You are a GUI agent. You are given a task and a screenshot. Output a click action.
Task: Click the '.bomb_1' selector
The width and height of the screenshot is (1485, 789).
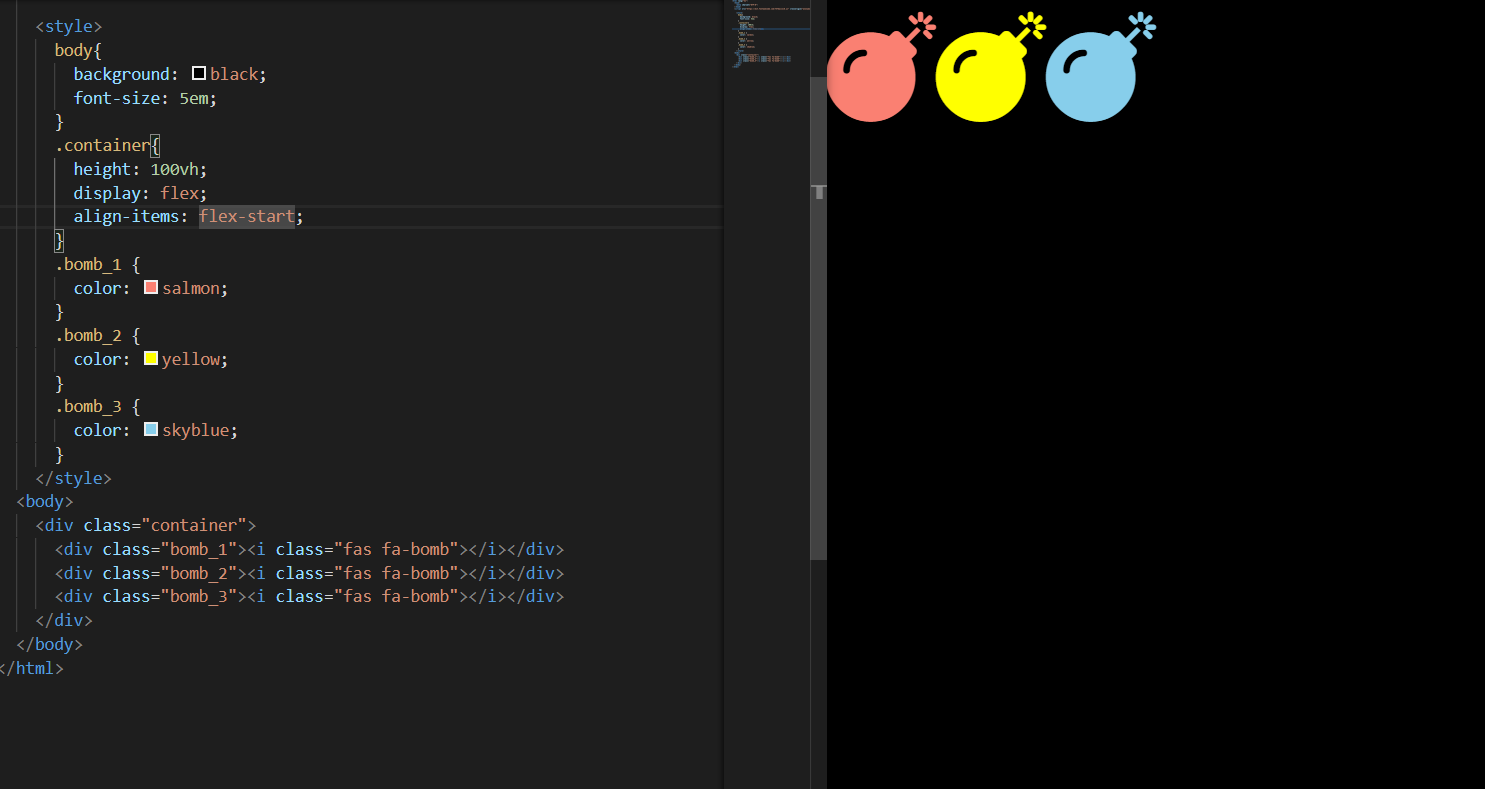(88, 264)
